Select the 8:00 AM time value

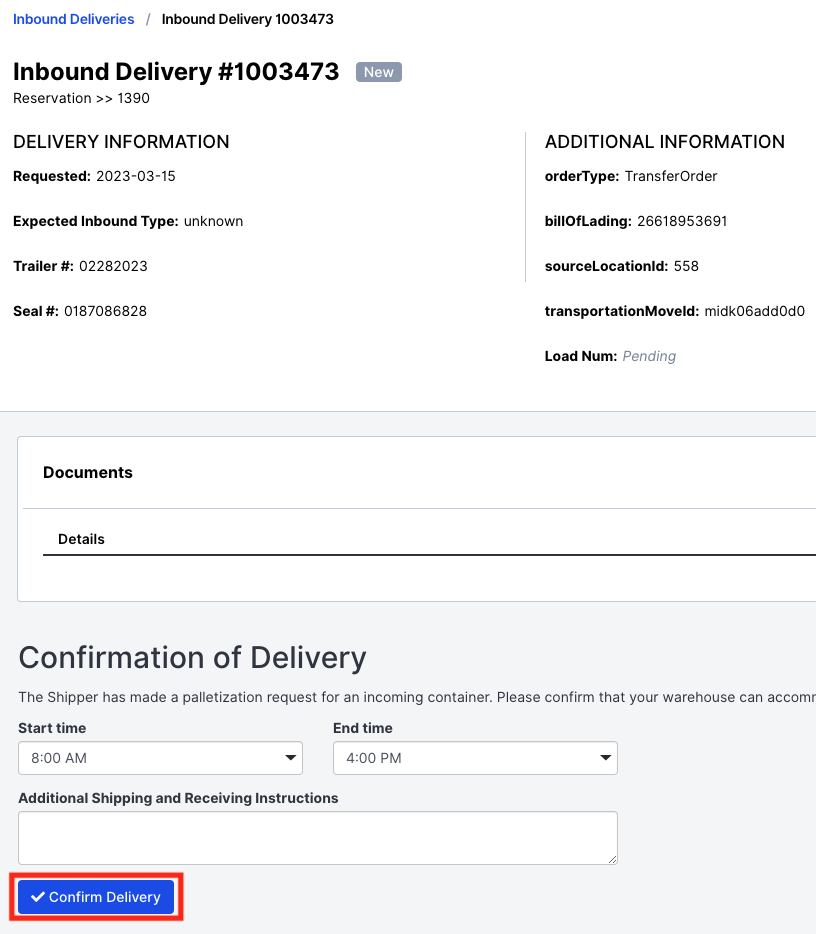(56, 758)
